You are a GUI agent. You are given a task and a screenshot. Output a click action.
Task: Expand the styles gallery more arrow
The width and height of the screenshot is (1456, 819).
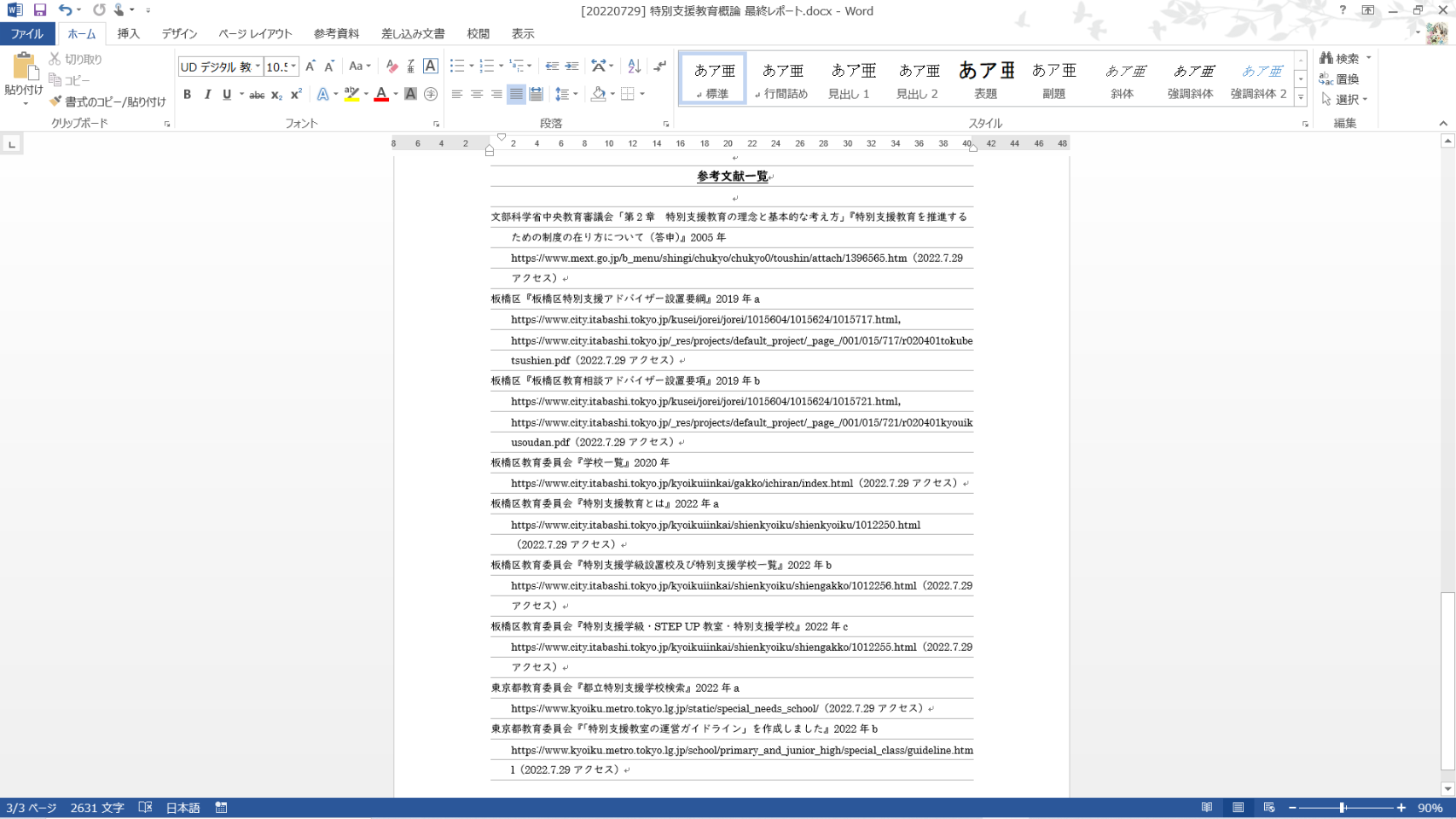[x=1301, y=97]
